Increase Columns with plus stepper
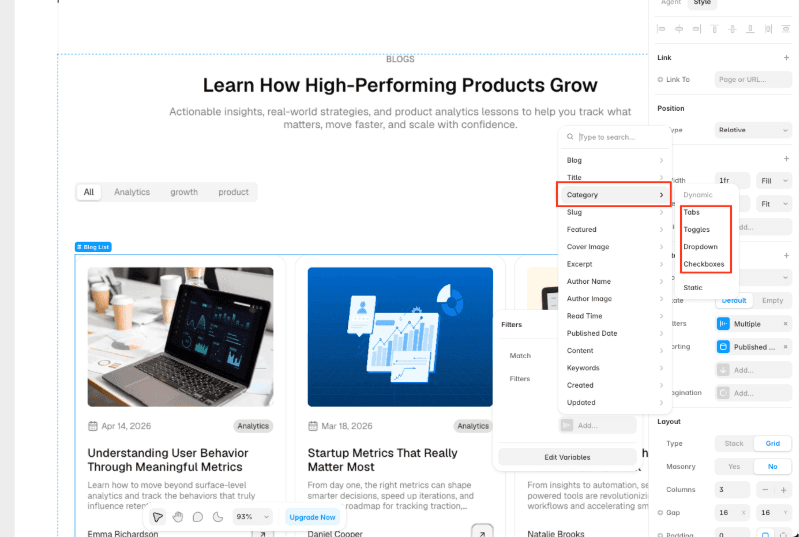The image size is (799, 537). click(783, 490)
